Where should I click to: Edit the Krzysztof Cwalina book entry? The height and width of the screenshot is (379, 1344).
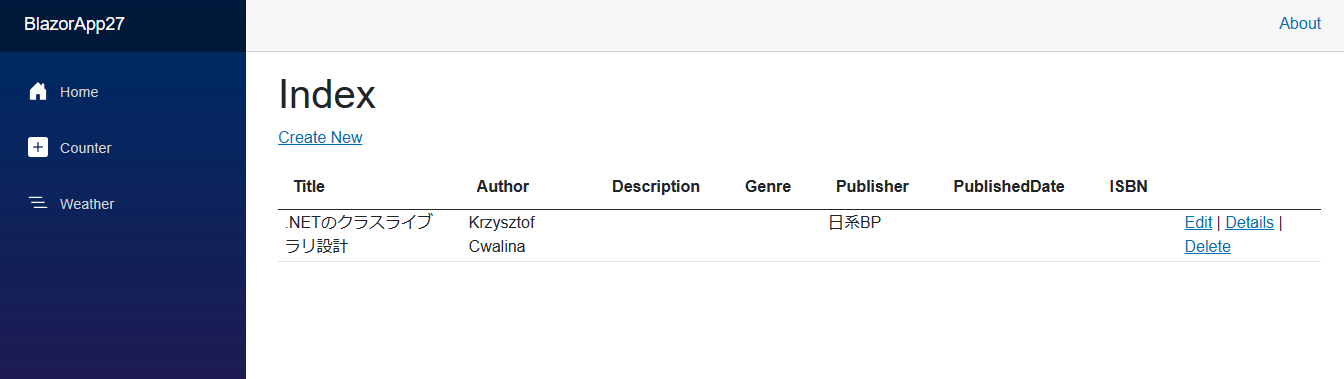pos(1198,222)
